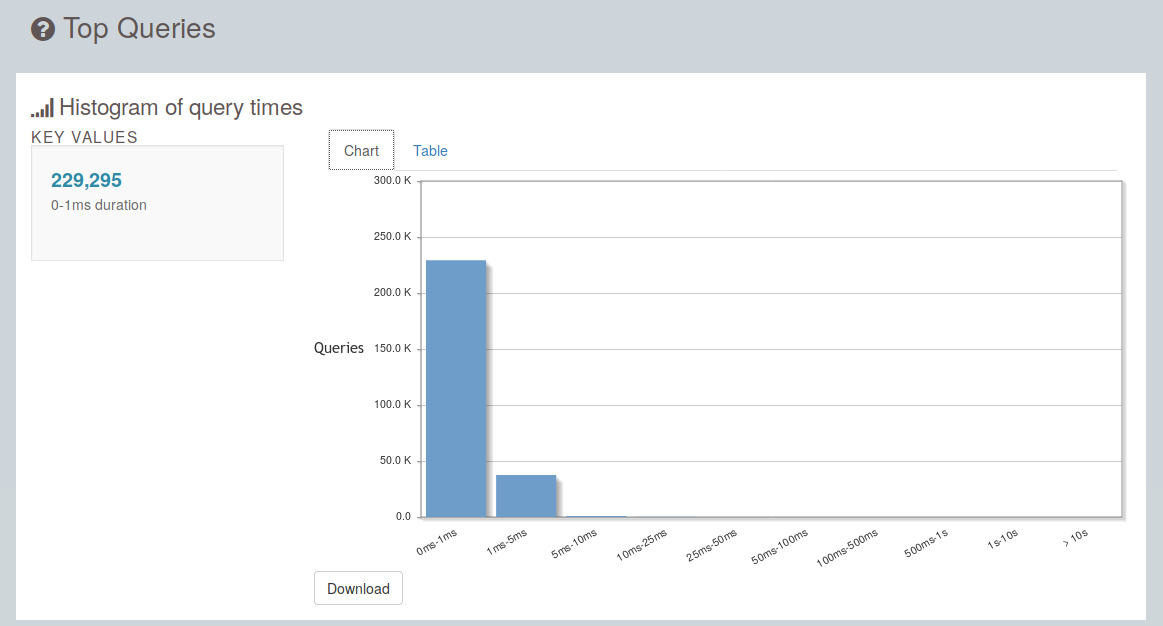Click the 1ms-5ms histogram bar

[526, 496]
